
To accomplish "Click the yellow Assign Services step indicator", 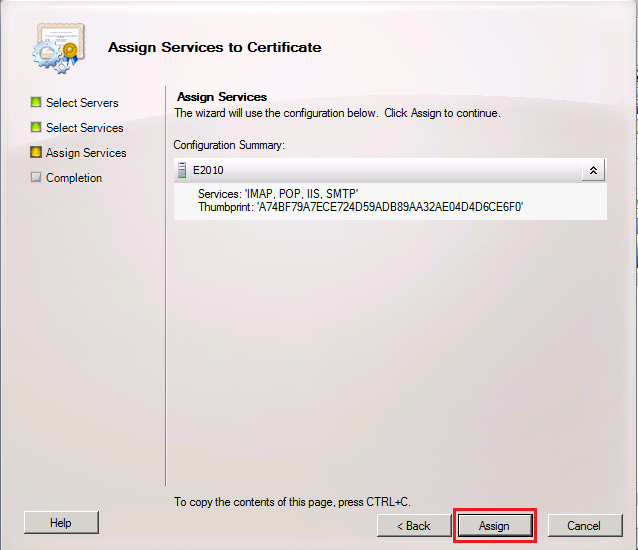I will tap(36, 153).
